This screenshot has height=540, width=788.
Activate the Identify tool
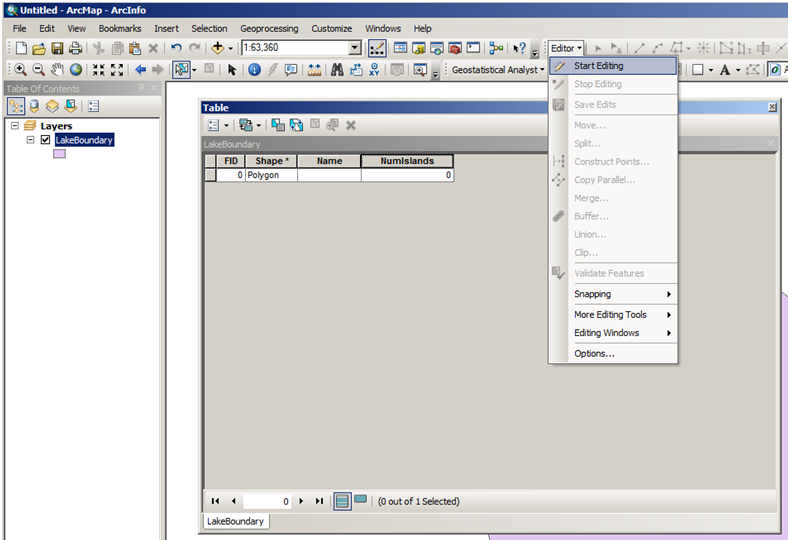coord(254,70)
